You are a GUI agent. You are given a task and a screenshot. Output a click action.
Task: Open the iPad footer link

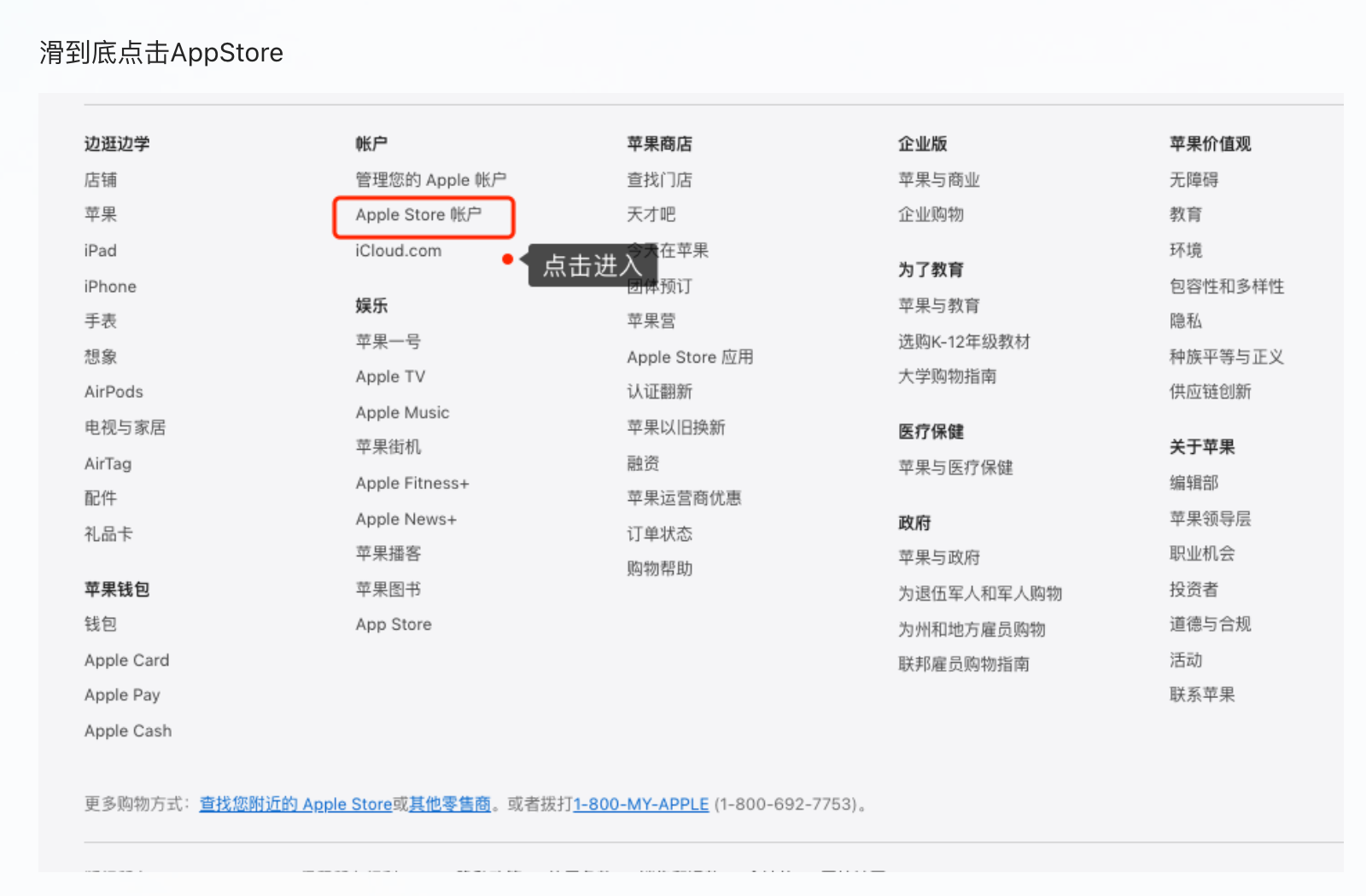pos(101,251)
